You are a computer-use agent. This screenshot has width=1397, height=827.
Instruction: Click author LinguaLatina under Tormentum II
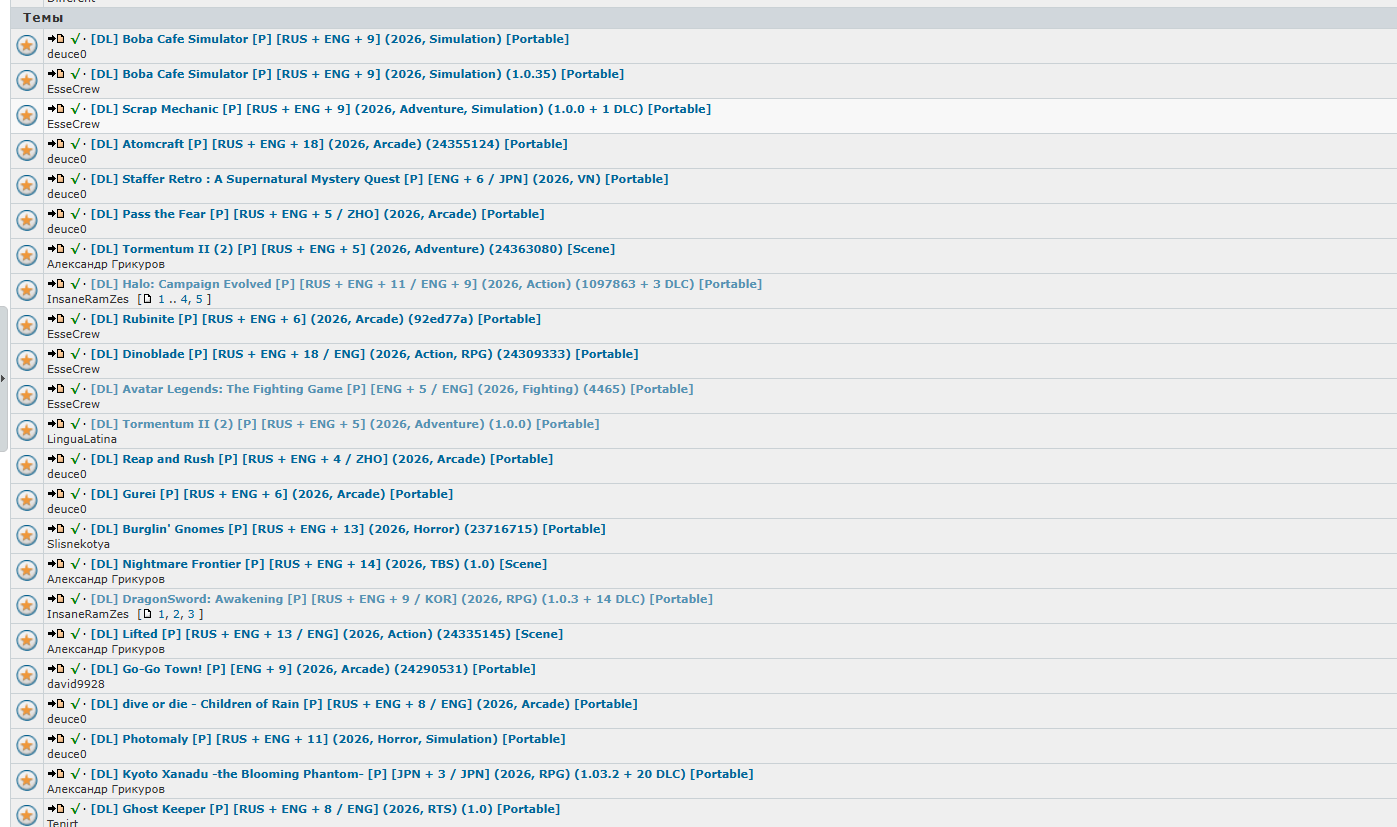click(82, 439)
